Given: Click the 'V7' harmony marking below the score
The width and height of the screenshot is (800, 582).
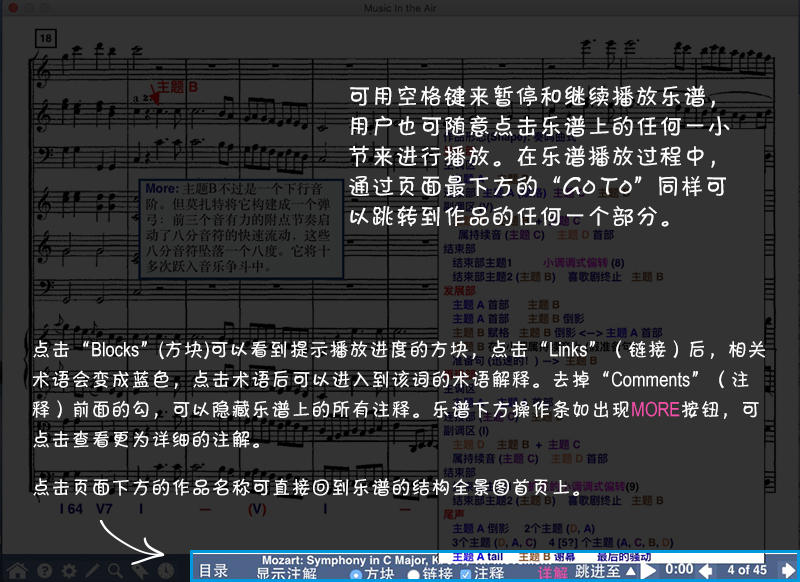Looking at the screenshot, I should point(104,509).
